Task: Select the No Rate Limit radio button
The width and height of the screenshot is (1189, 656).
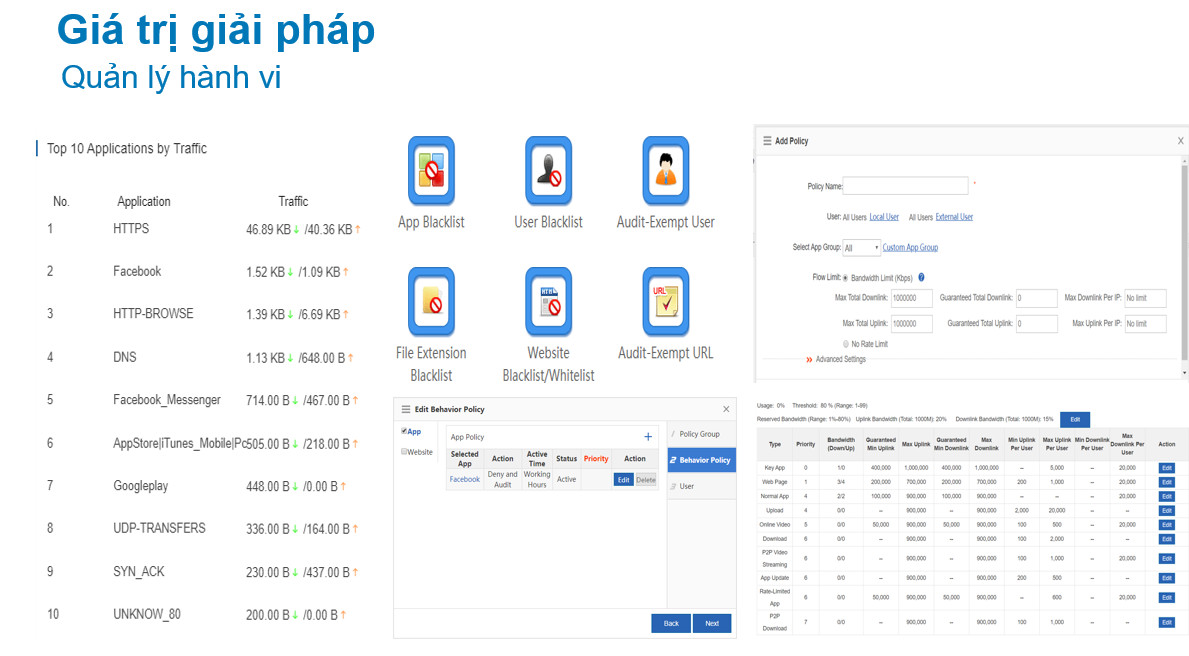Action: tap(845, 344)
